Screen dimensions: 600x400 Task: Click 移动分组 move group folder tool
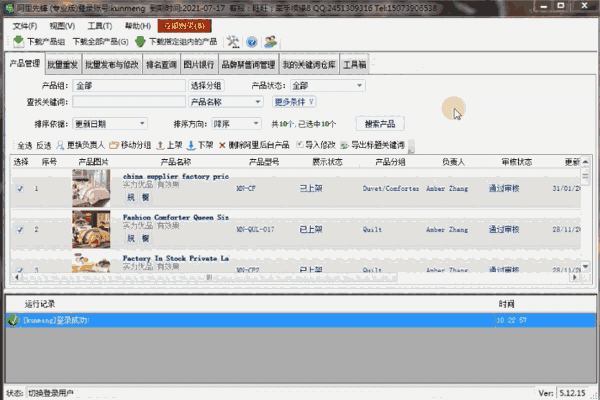[130, 145]
